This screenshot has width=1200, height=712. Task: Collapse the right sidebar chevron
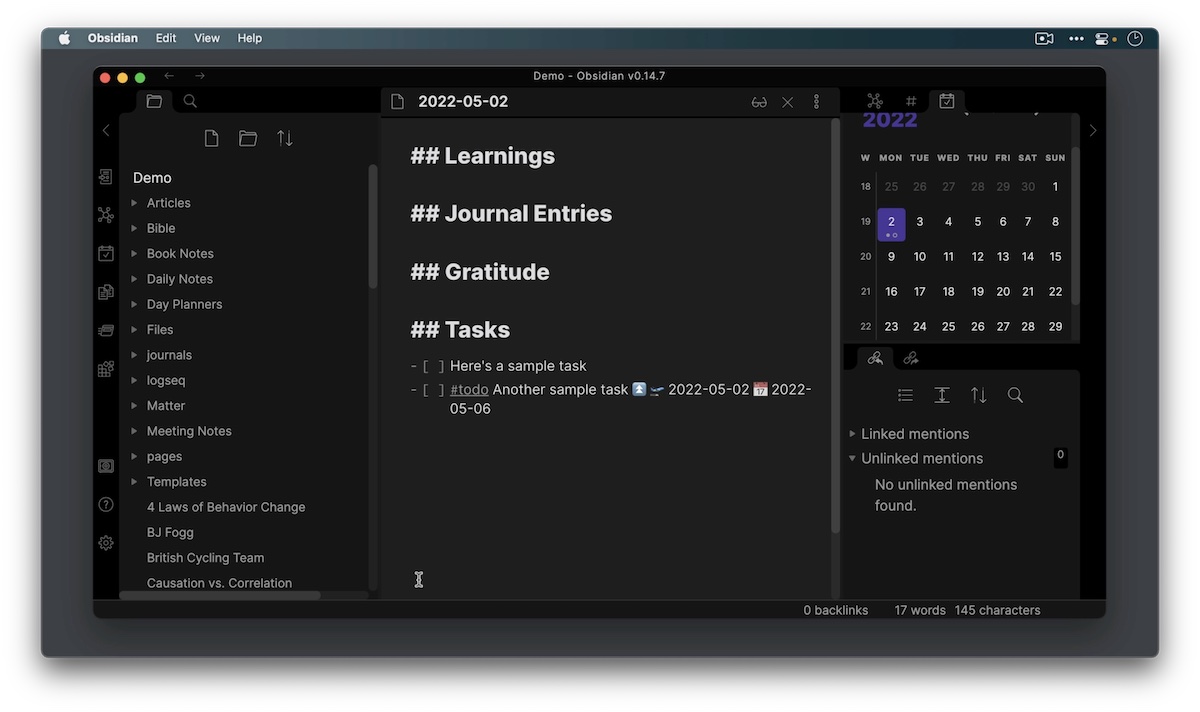point(1093,131)
